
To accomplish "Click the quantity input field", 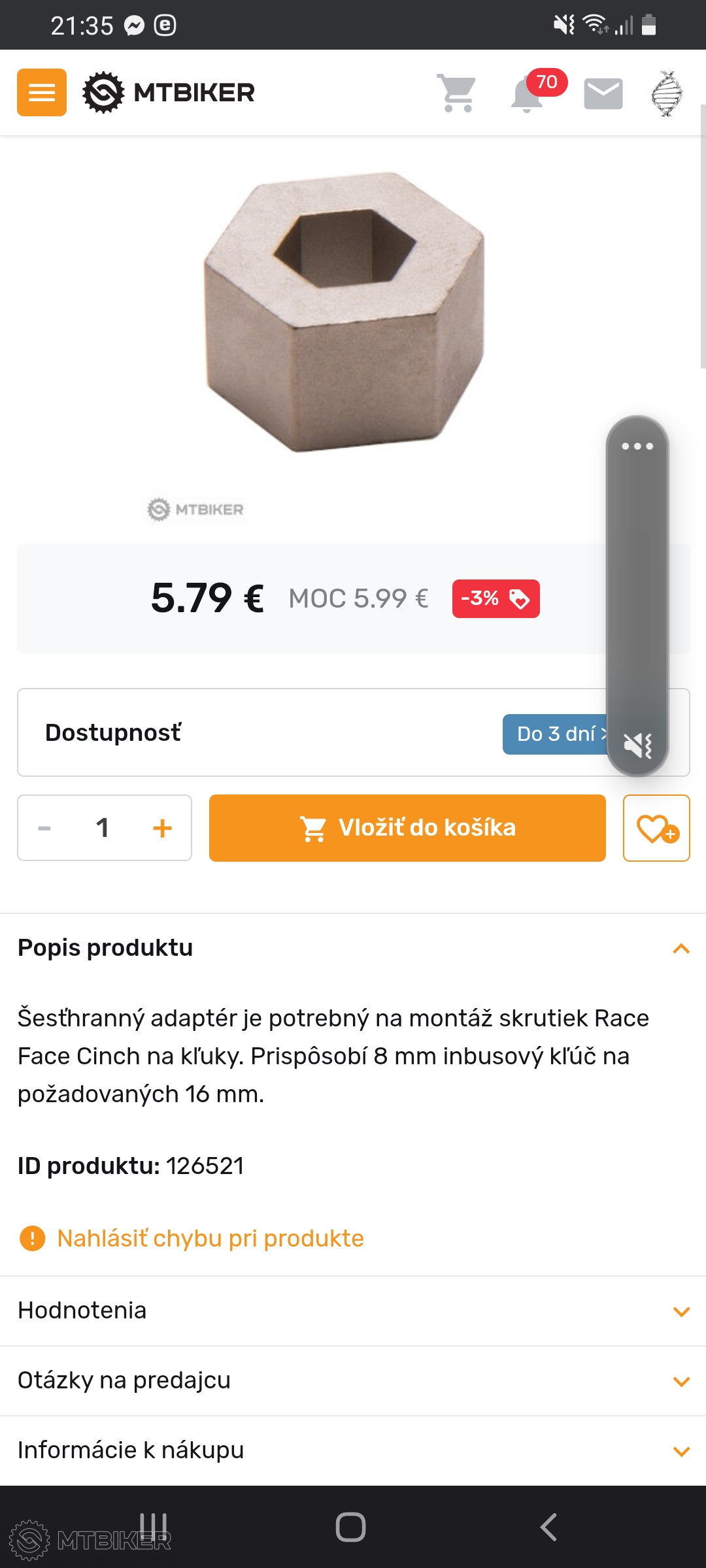I will coord(103,828).
